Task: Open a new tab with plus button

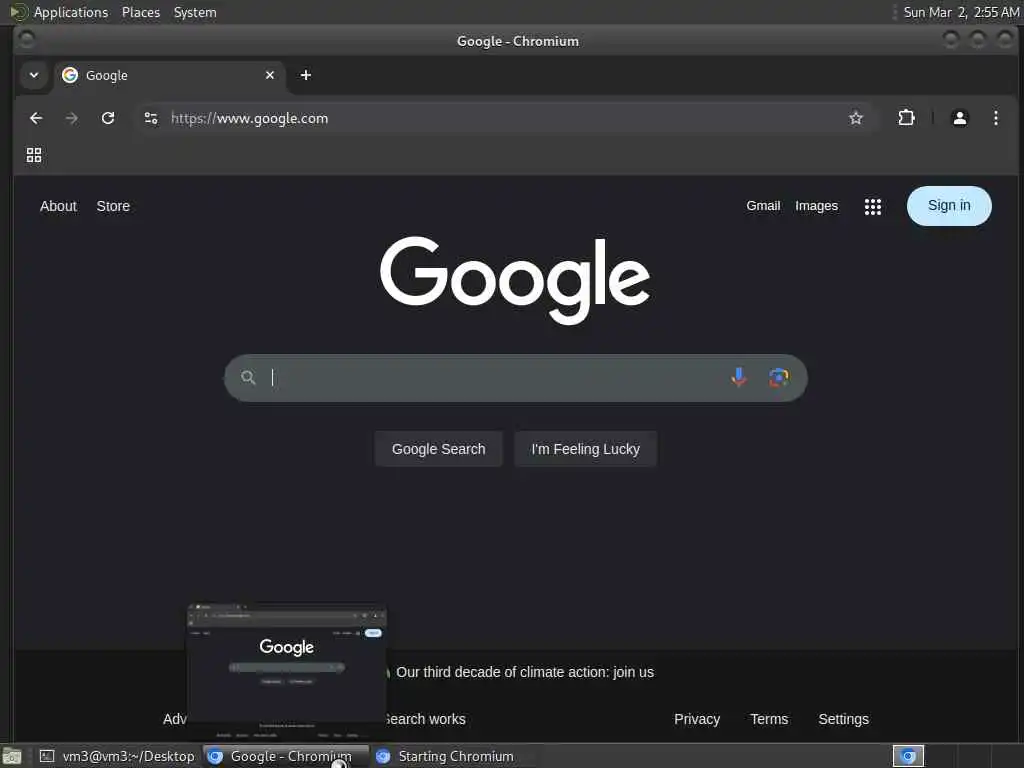Action: click(x=306, y=75)
